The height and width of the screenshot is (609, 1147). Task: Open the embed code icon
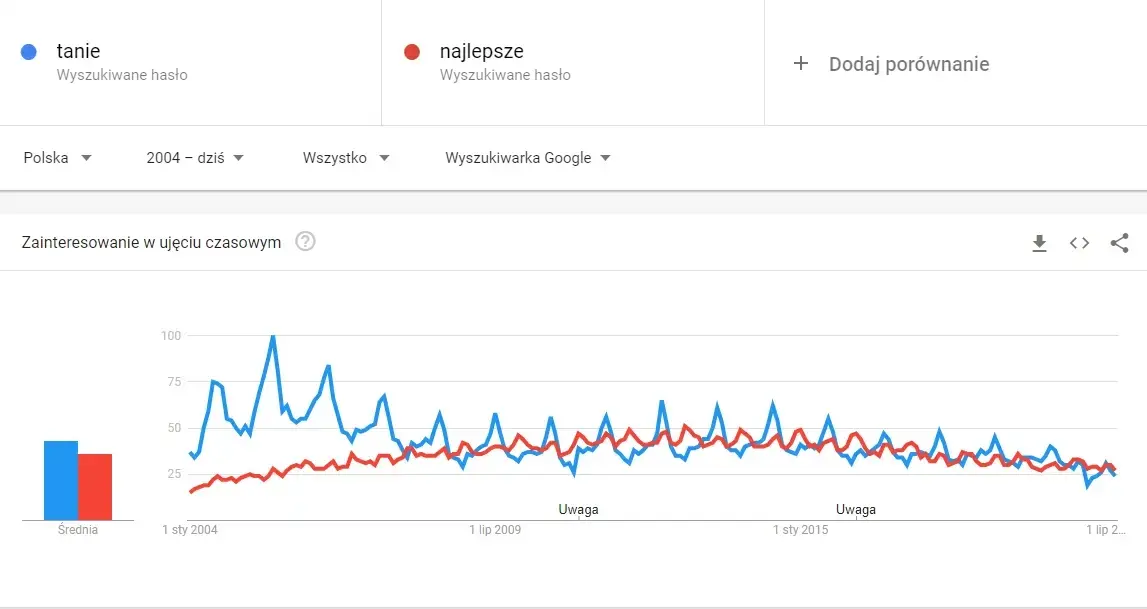[1079, 242]
